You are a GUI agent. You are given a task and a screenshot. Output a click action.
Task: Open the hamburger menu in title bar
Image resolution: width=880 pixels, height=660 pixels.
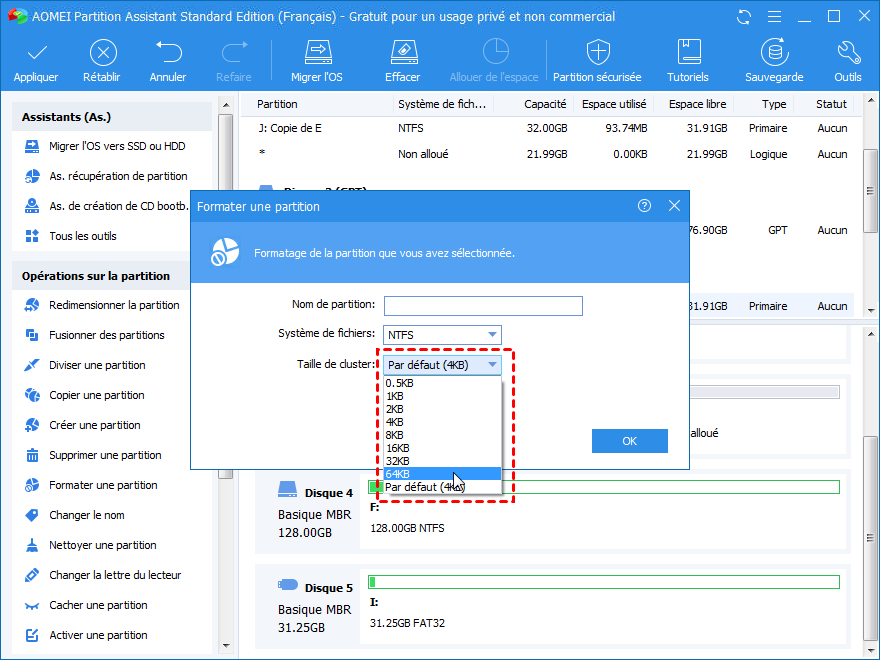click(774, 17)
